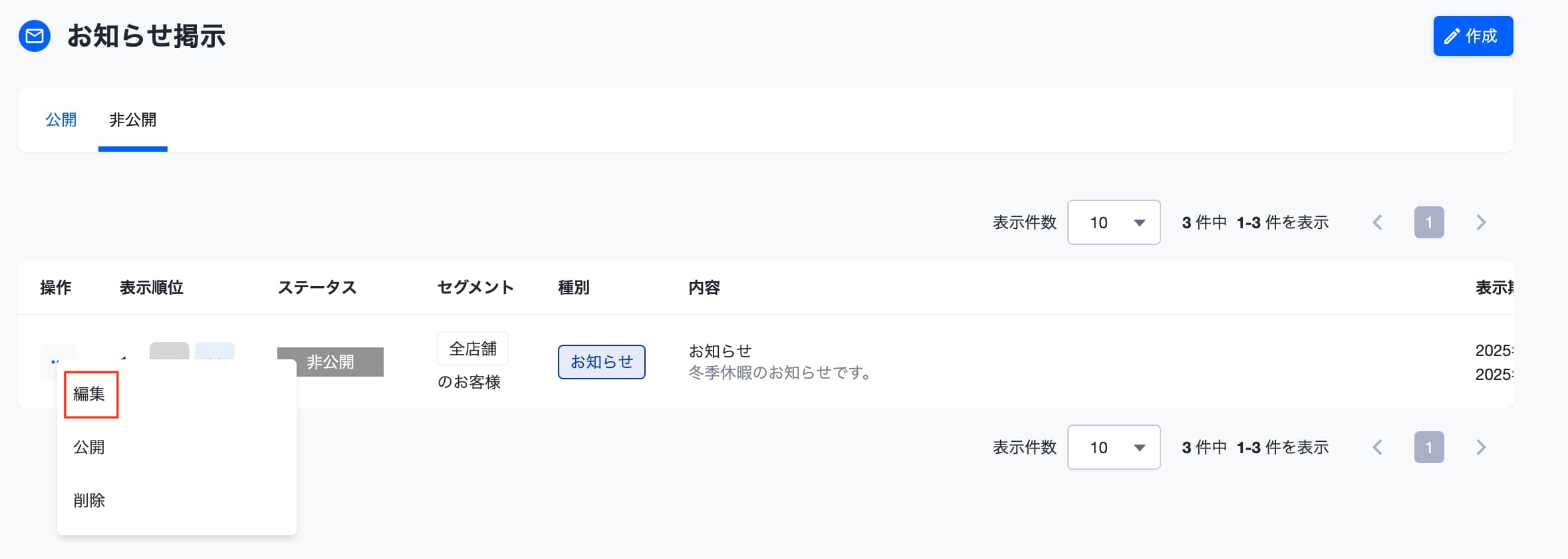Choose 編集 from the context menu
1568x559 pixels.
coord(89,394)
